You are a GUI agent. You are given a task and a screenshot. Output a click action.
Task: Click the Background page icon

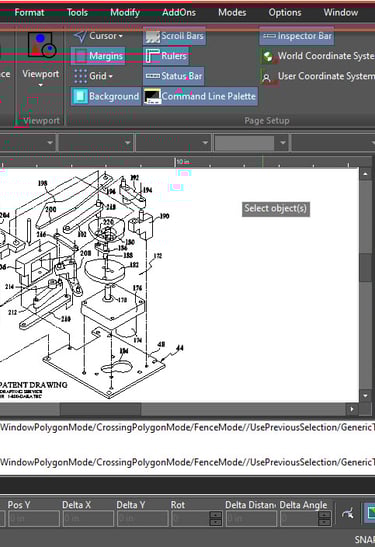point(80,96)
